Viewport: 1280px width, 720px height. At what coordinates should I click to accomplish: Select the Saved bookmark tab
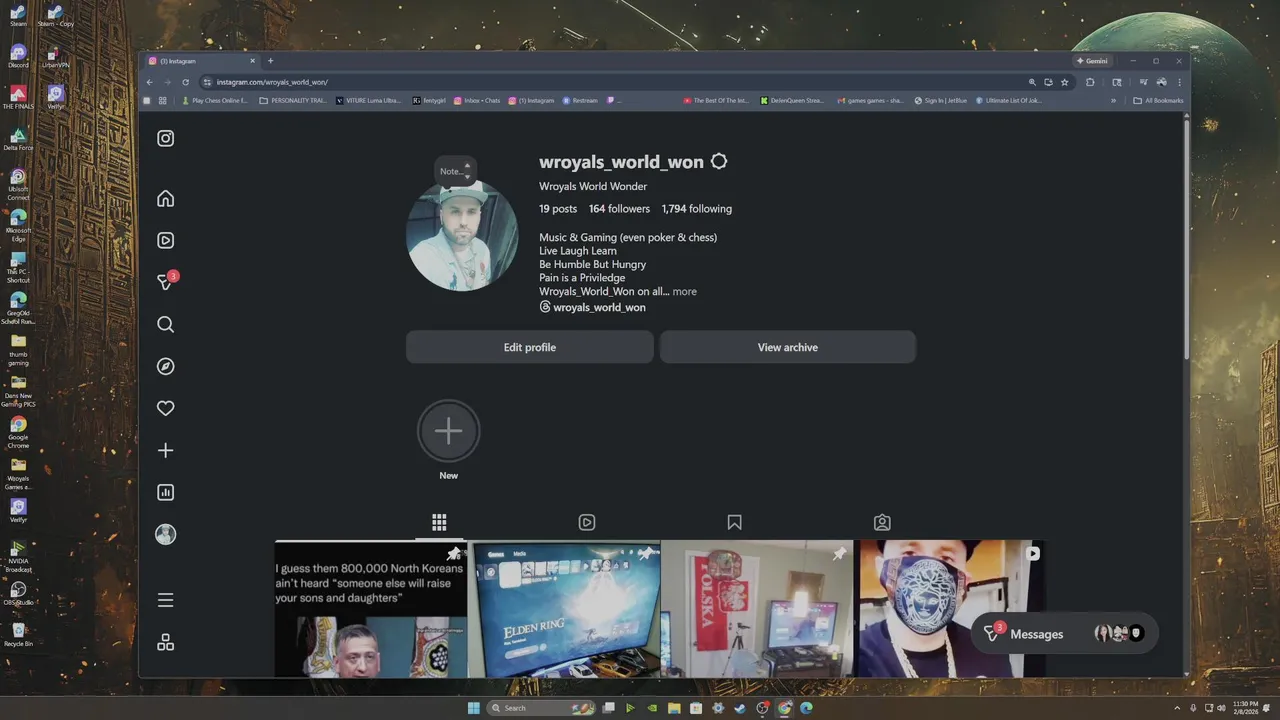[x=735, y=522]
